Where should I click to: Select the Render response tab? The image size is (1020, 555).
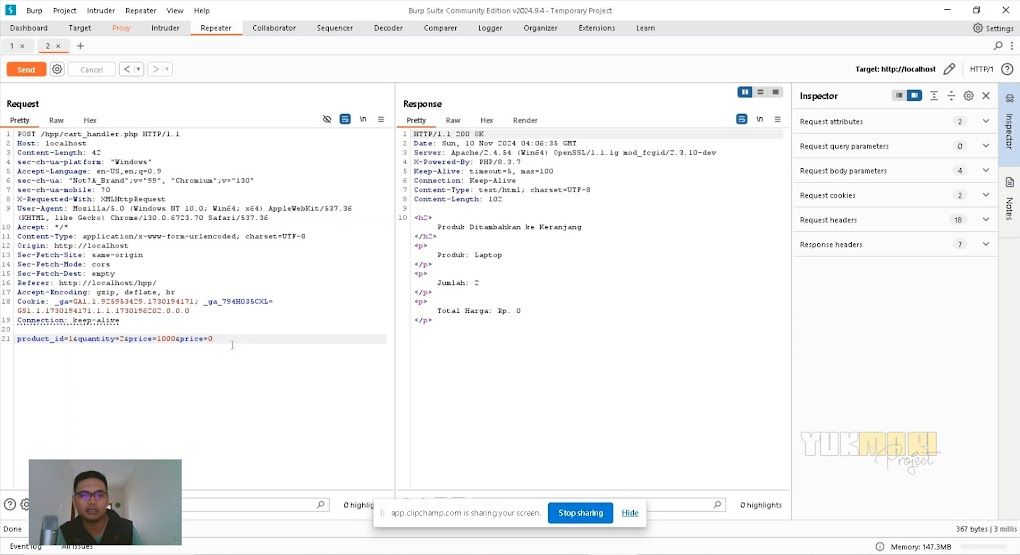click(x=525, y=120)
